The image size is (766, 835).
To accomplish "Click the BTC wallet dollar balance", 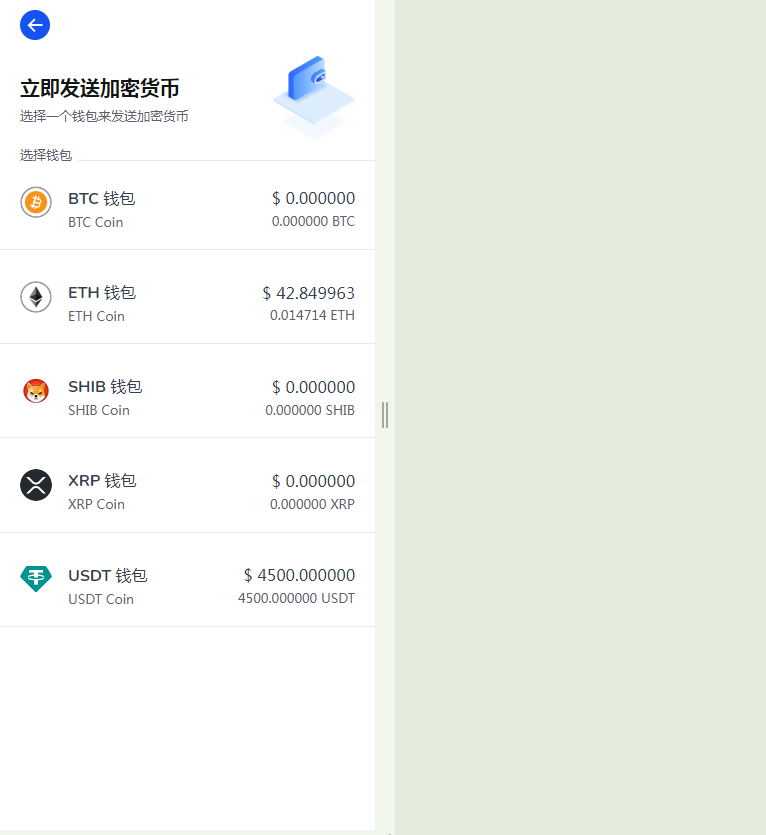I will tap(314, 198).
